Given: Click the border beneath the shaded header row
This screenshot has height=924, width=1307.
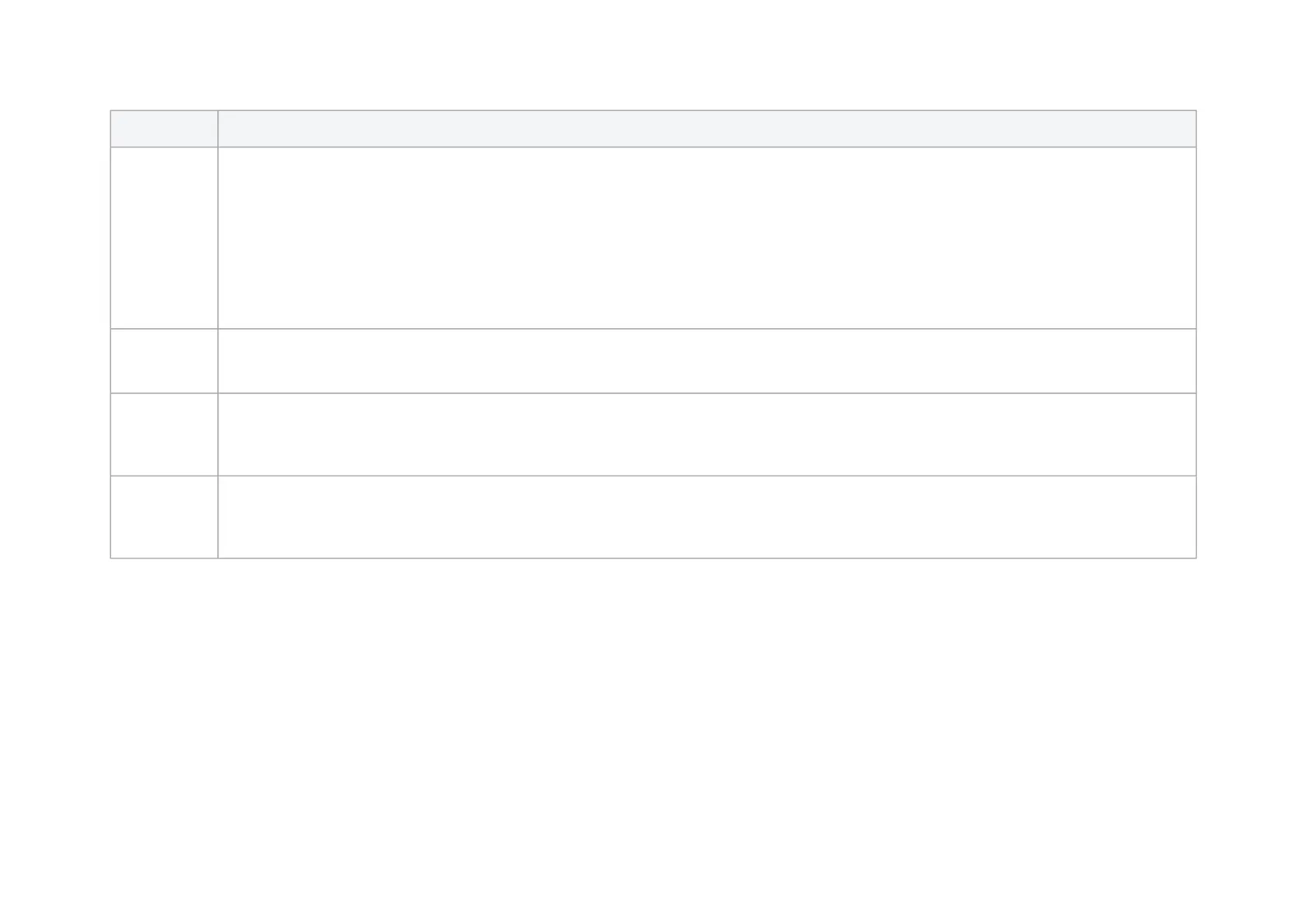Looking at the screenshot, I should click(653, 147).
